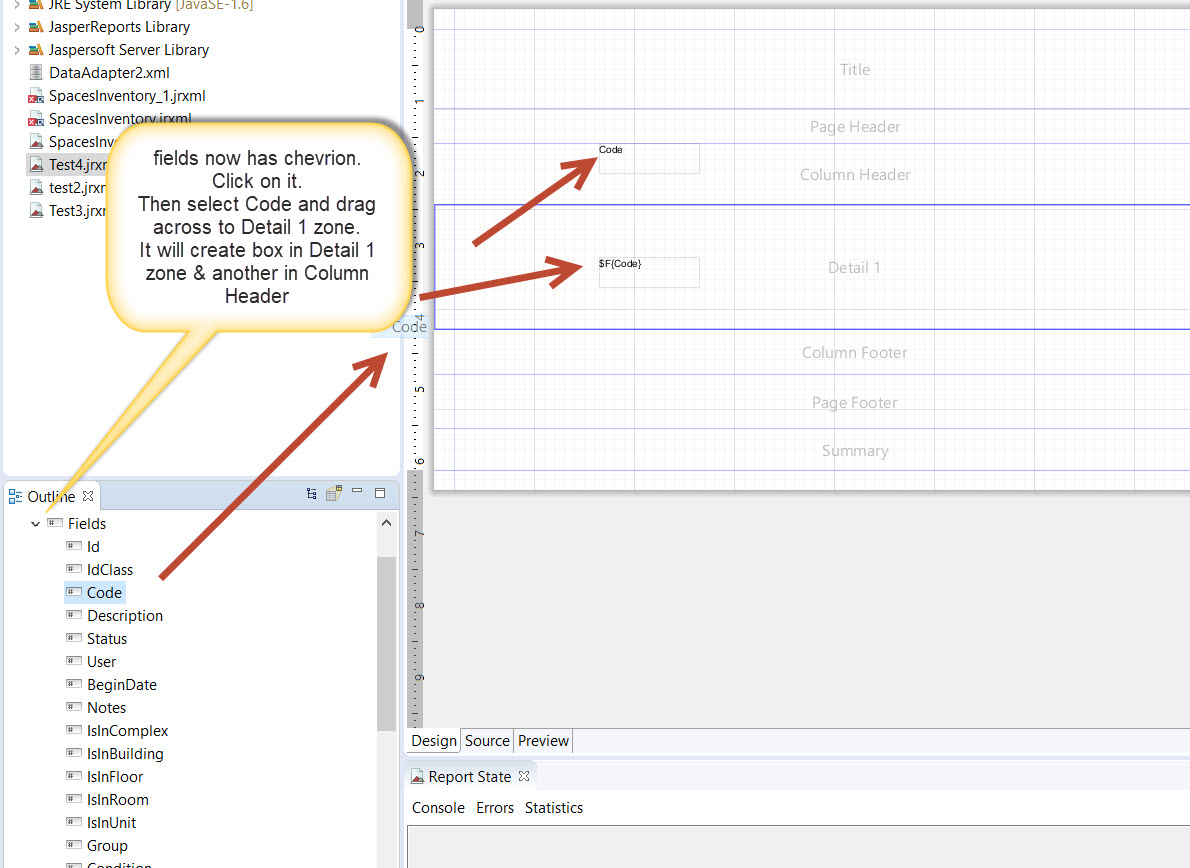
Task: Click the DataAdapter2.xml file icon
Action: click(36, 73)
